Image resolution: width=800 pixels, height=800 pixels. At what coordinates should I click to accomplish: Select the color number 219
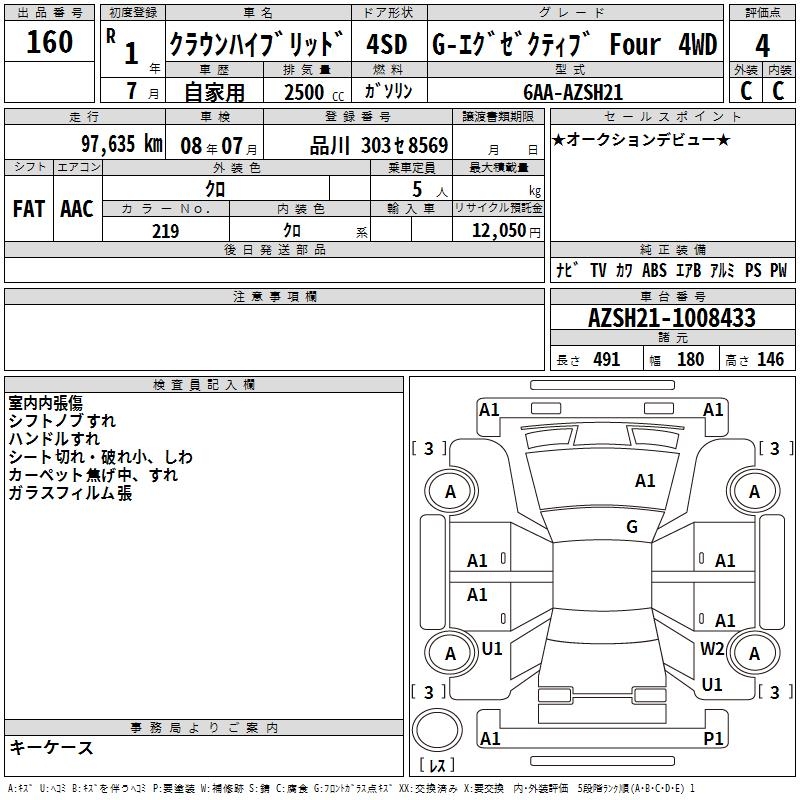click(165, 231)
